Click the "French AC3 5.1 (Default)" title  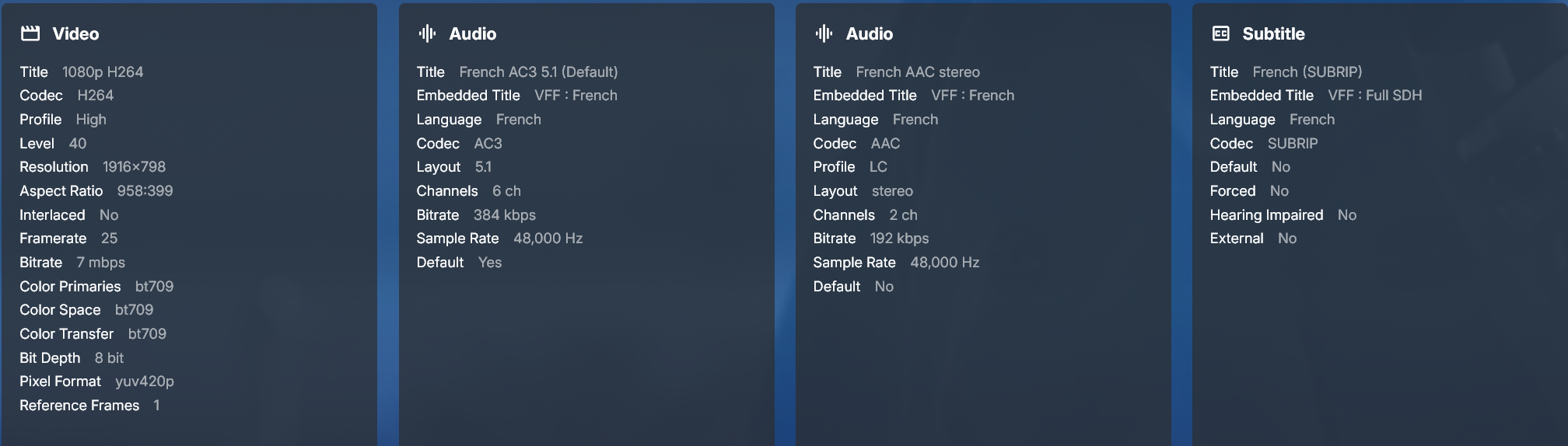[x=538, y=71]
